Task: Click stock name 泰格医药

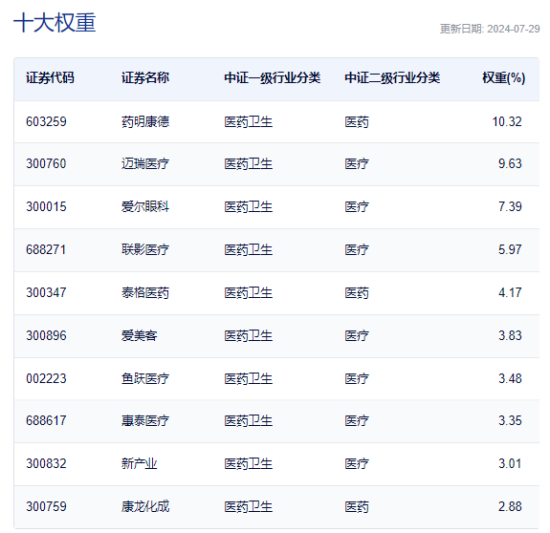Action: click(145, 292)
